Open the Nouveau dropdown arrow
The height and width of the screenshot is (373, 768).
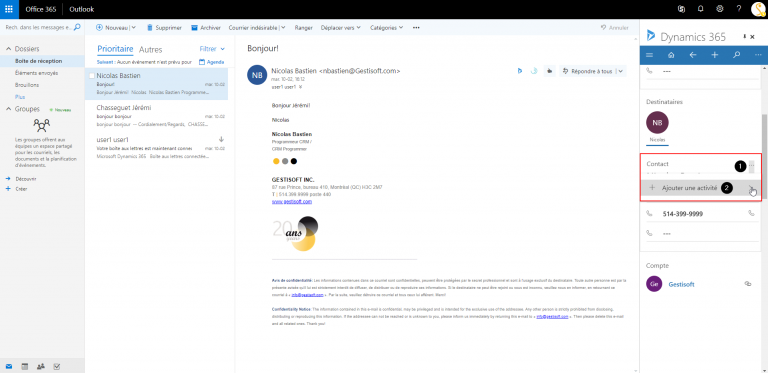click(133, 28)
